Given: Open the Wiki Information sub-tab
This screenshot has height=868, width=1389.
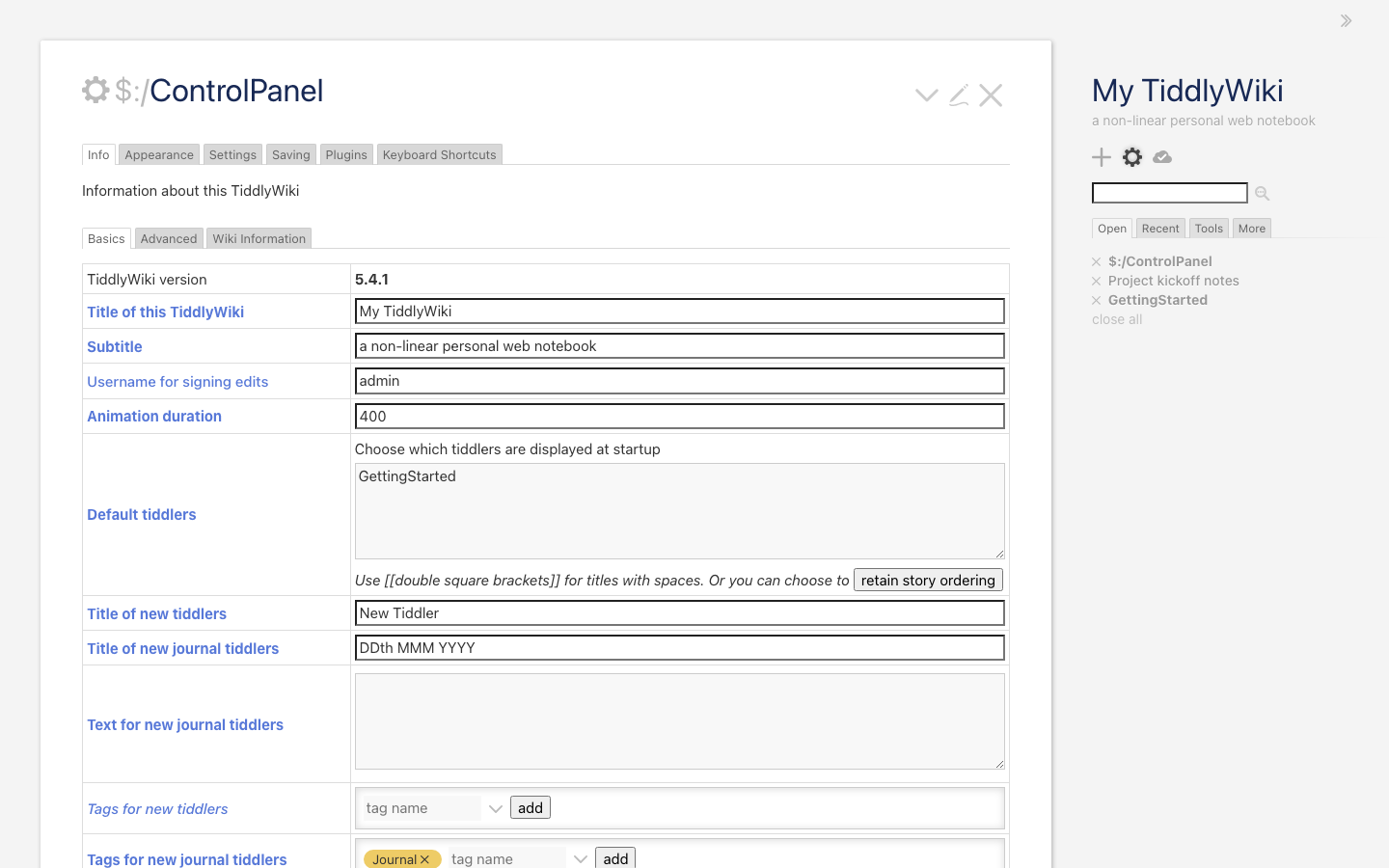Looking at the screenshot, I should tap(259, 238).
